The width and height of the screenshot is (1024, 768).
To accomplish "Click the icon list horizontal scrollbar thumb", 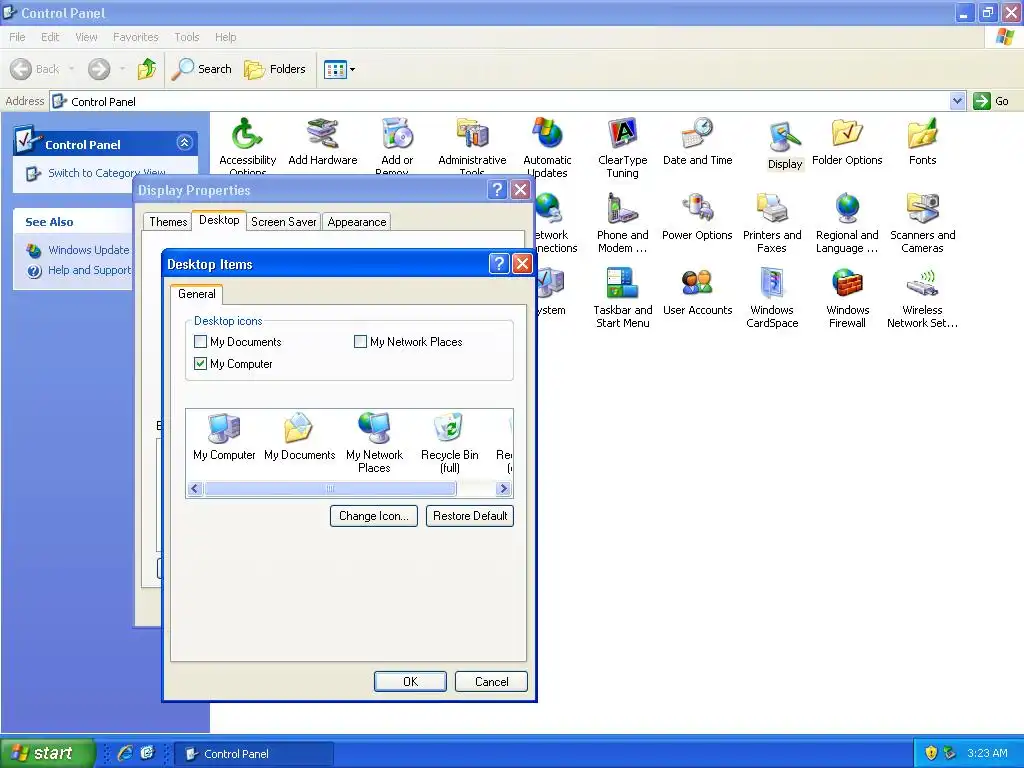I will (330, 488).
